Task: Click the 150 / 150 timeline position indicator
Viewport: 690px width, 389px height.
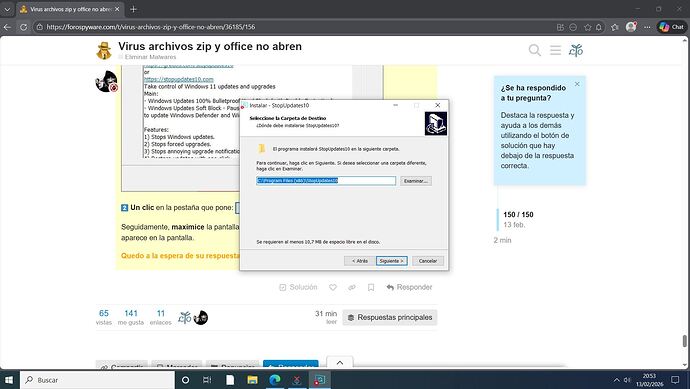Action: coord(518,215)
